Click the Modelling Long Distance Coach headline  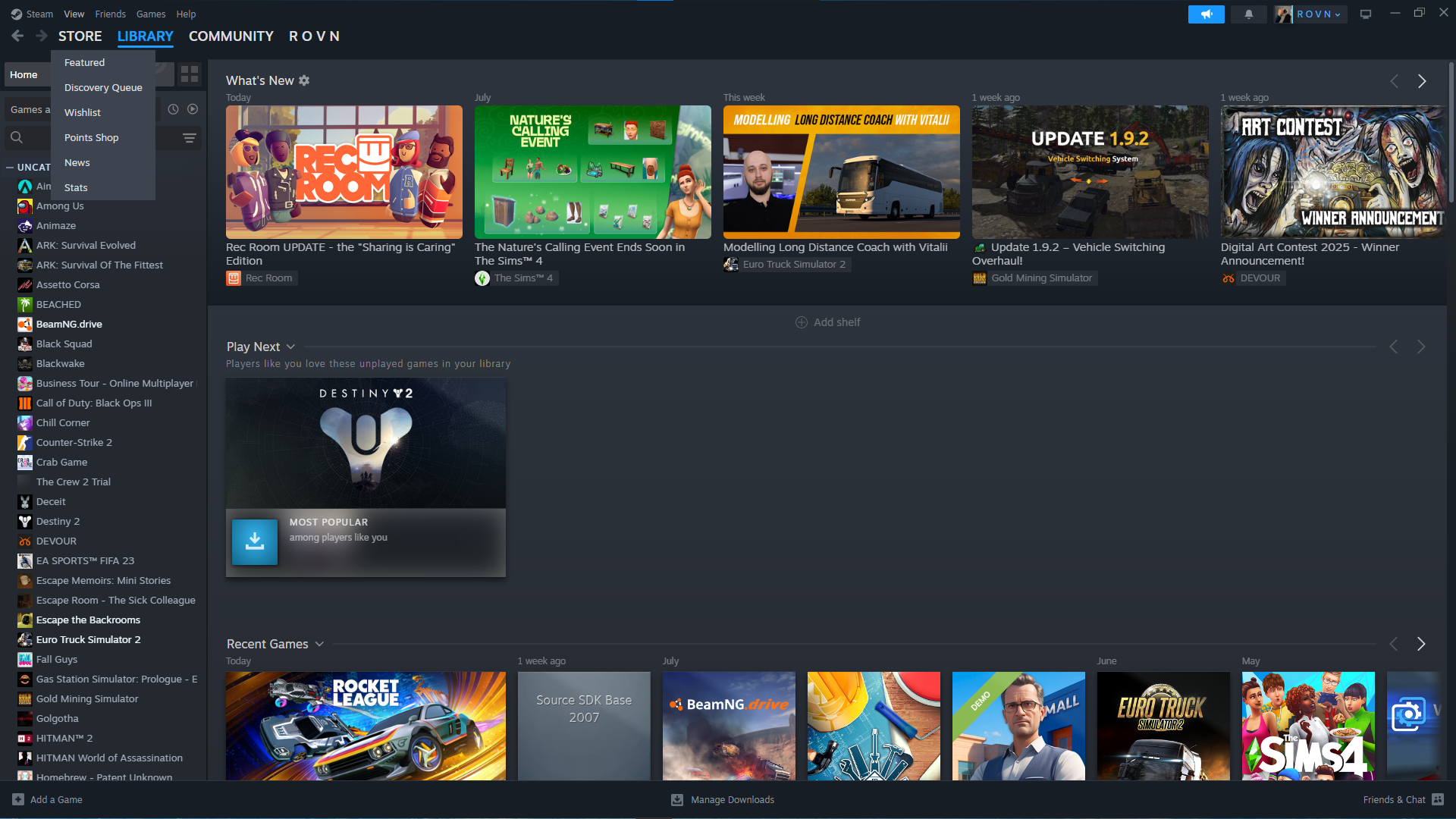tap(835, 247)
